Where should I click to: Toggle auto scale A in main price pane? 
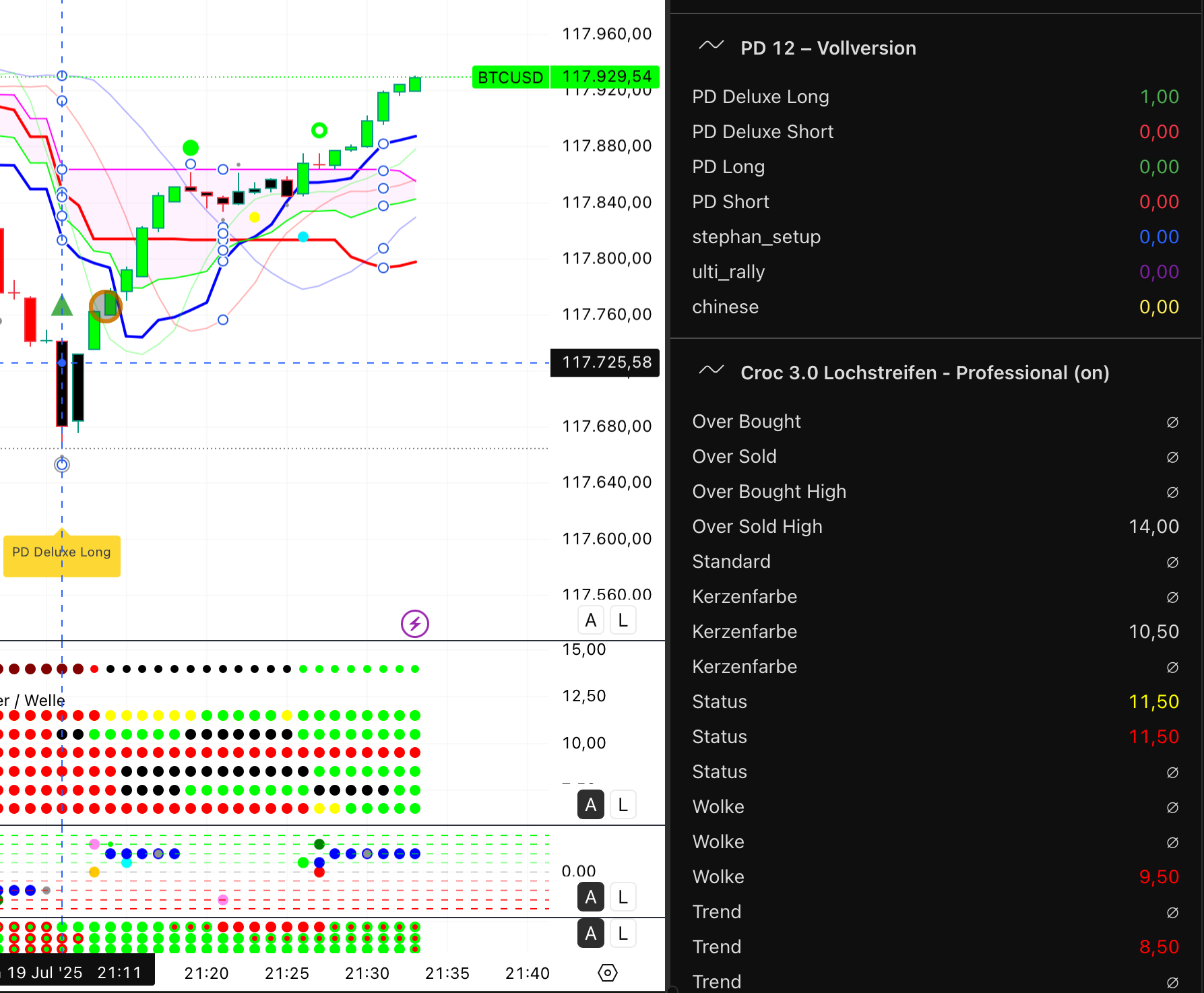point(591,620)
